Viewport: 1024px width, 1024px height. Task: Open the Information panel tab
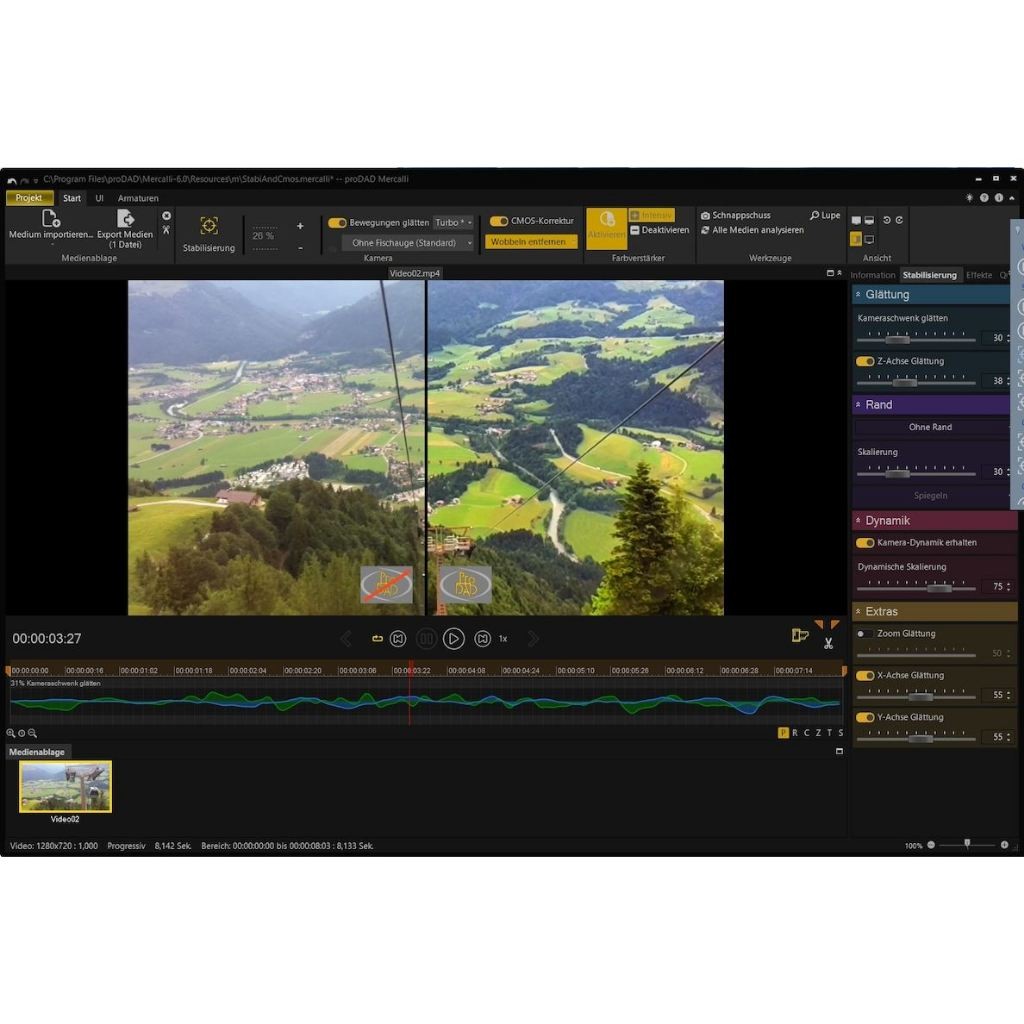pyautogui.click(x=872, y=275)
